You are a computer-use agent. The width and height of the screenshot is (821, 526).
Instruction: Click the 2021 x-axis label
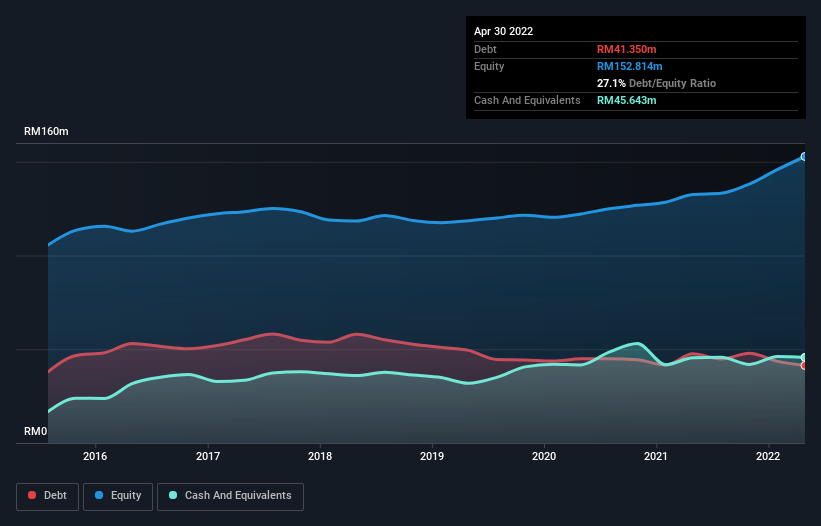(x=656, y=456)
